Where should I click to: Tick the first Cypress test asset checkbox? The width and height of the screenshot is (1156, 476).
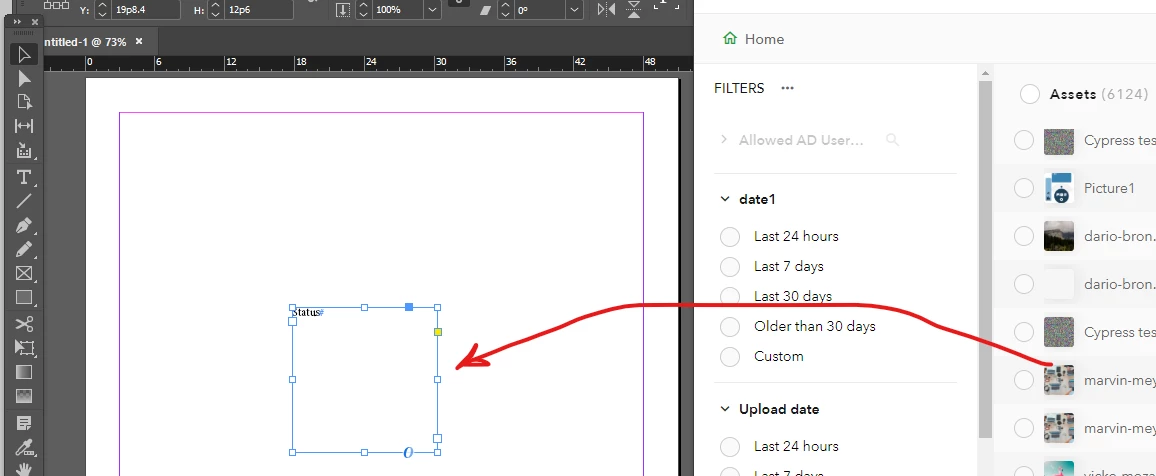pos(1024,140)
